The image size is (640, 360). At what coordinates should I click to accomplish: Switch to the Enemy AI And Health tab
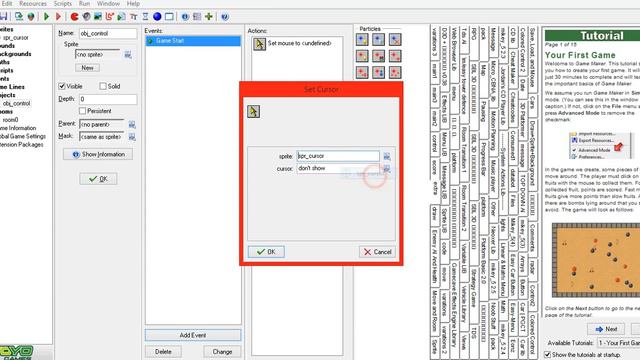(435, 257)
